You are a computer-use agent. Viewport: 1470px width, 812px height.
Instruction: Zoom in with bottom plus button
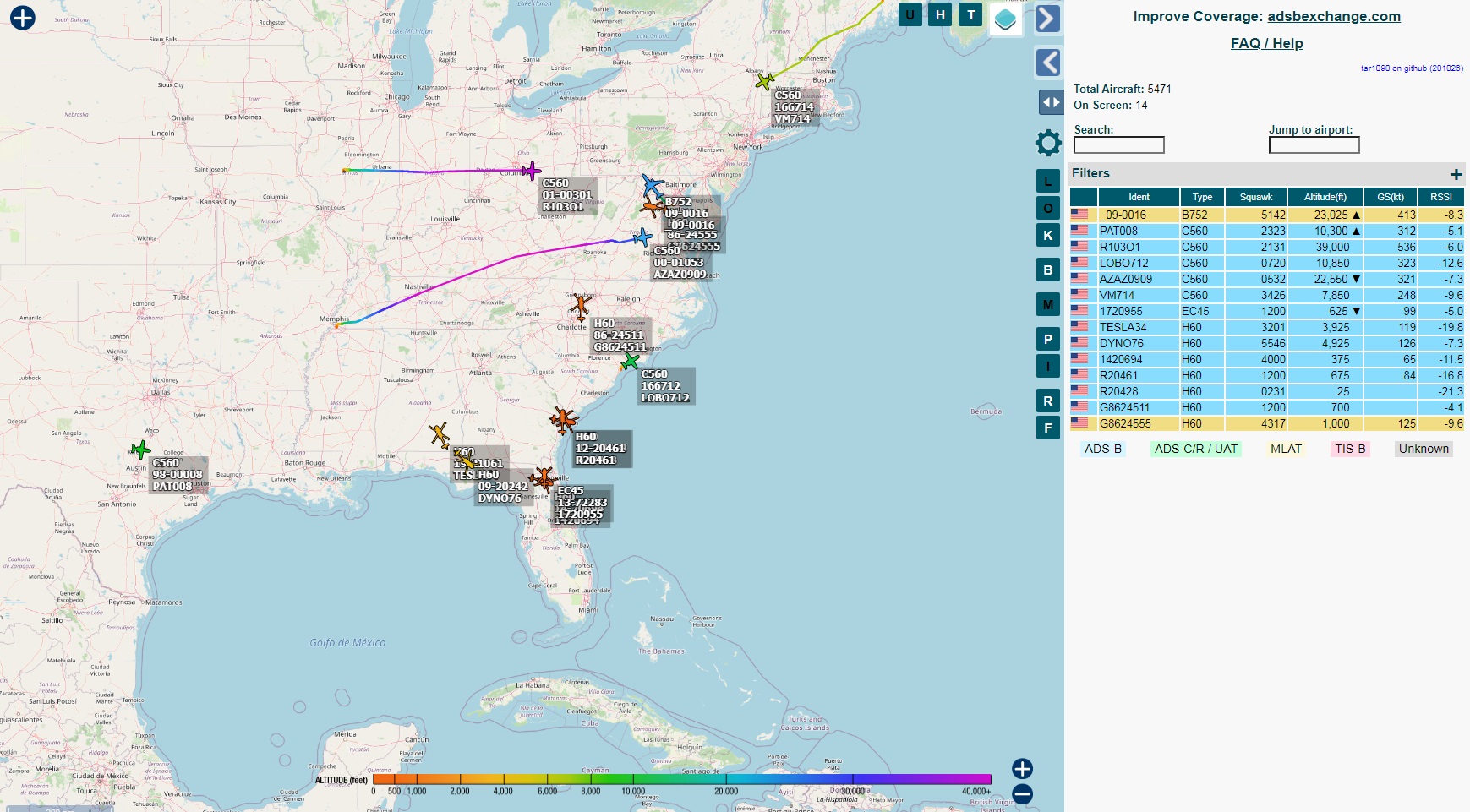[x=1022, y=768]
